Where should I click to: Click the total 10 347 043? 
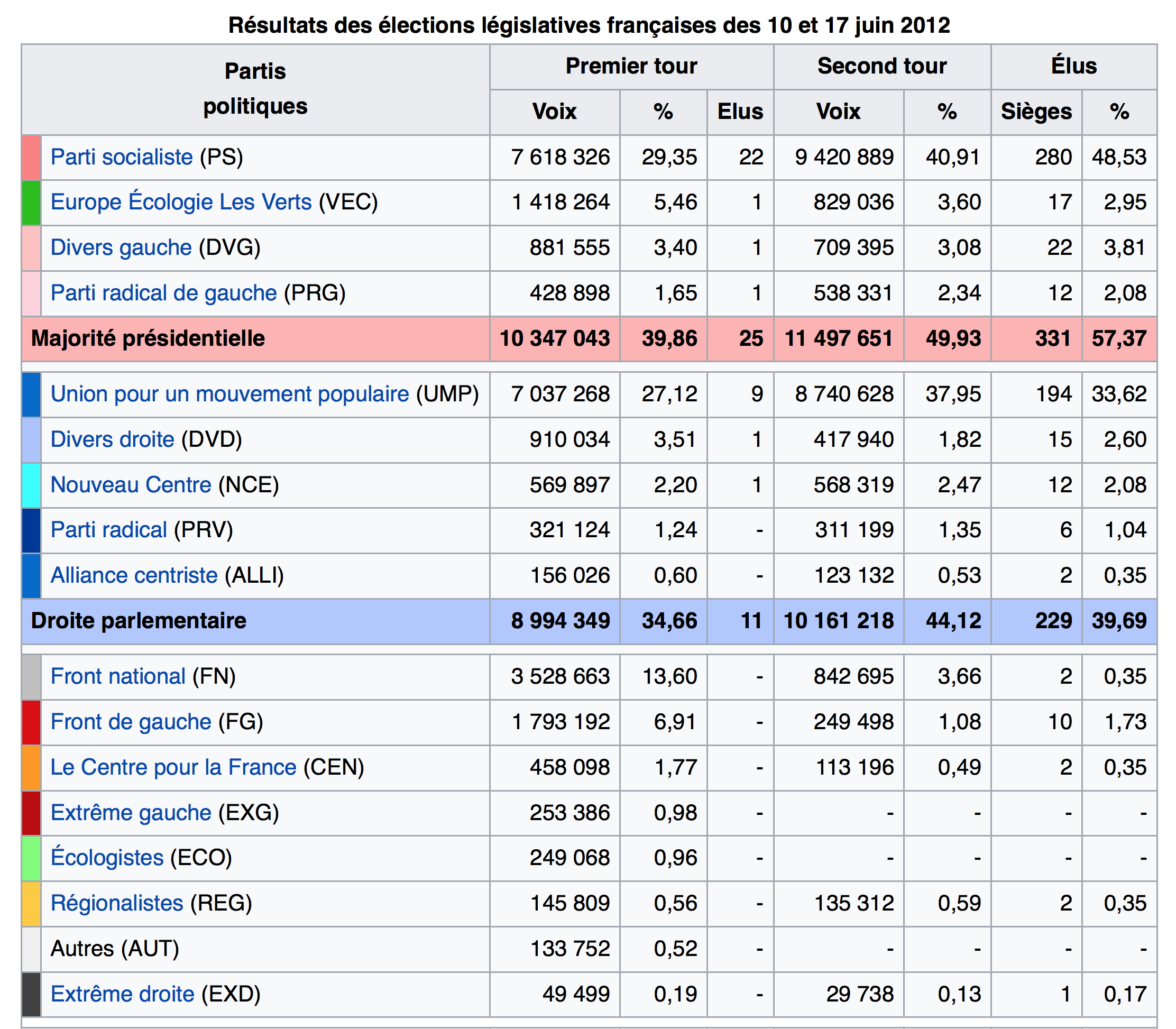point(555,338)
